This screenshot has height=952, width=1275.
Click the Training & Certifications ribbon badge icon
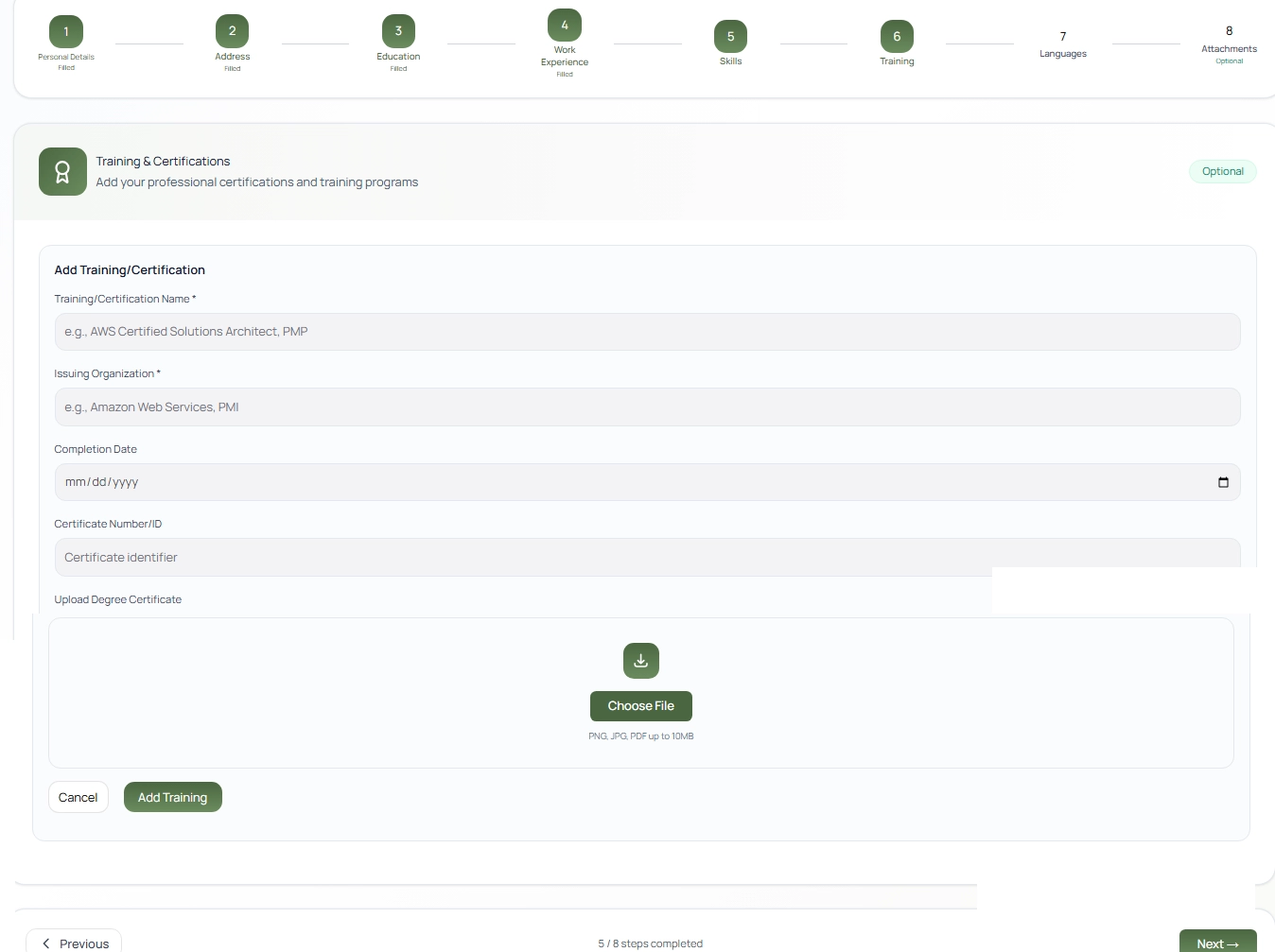tap(62, 172)
